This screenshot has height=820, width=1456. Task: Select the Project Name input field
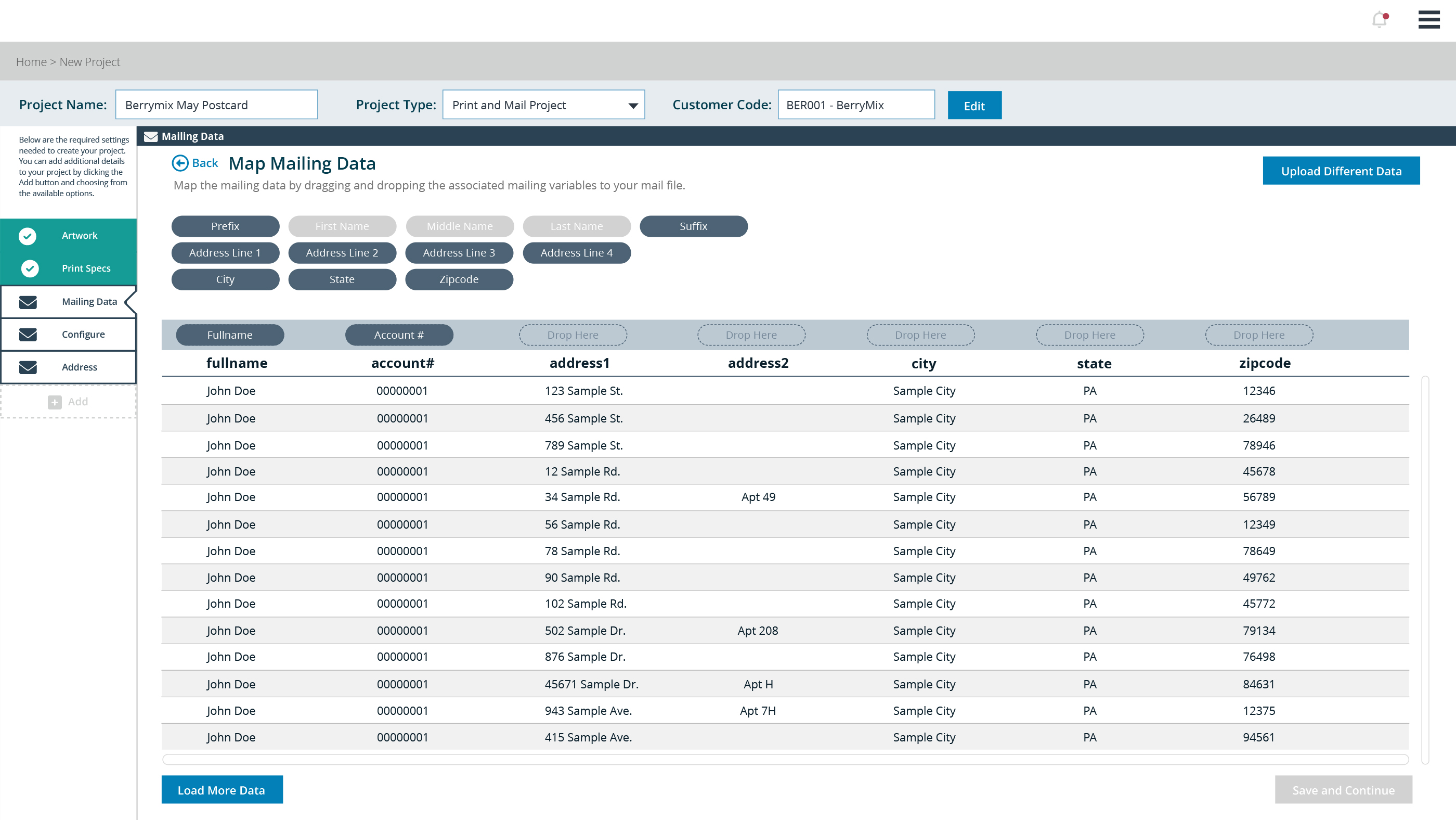click(216, 104)
